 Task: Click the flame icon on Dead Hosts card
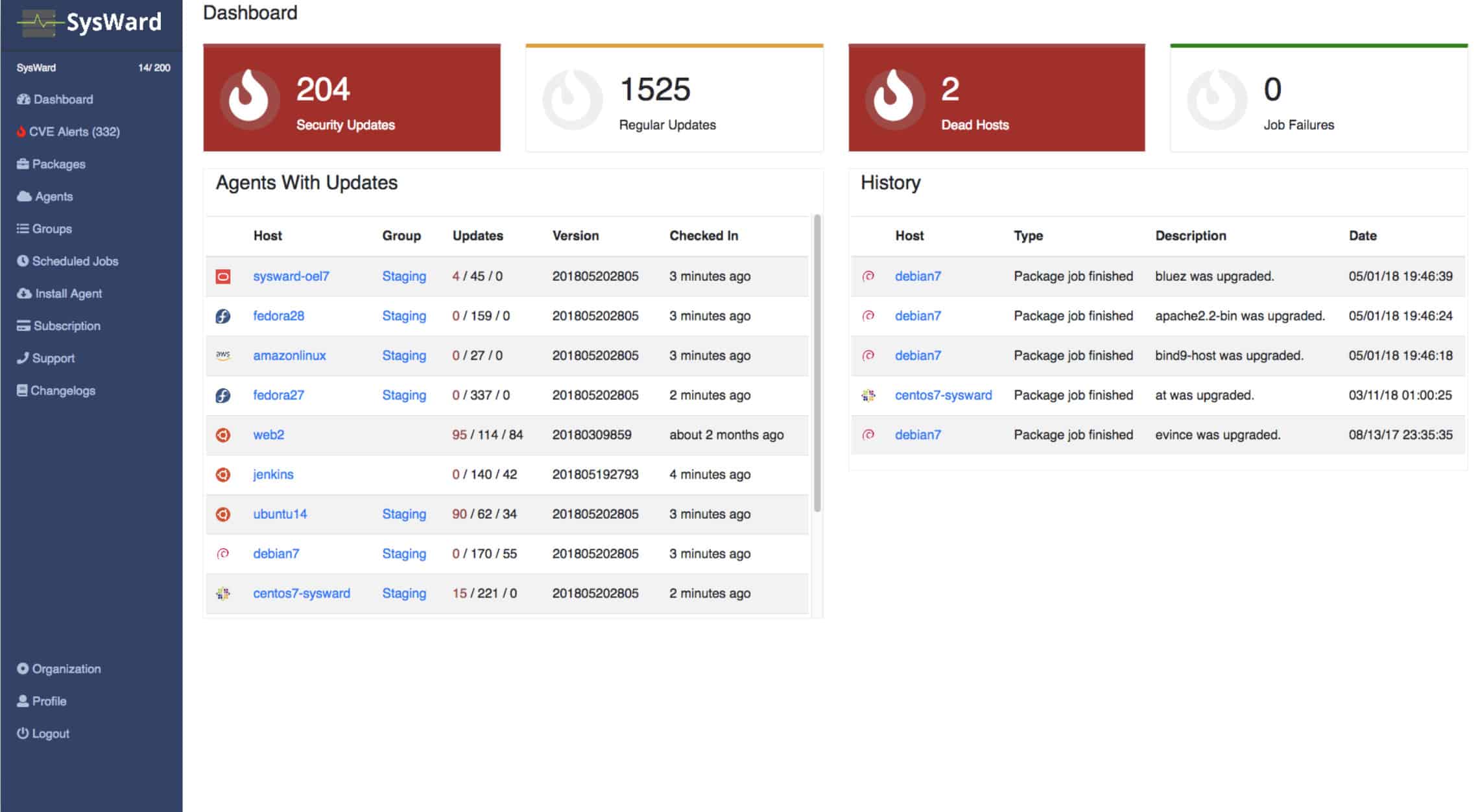894,98
